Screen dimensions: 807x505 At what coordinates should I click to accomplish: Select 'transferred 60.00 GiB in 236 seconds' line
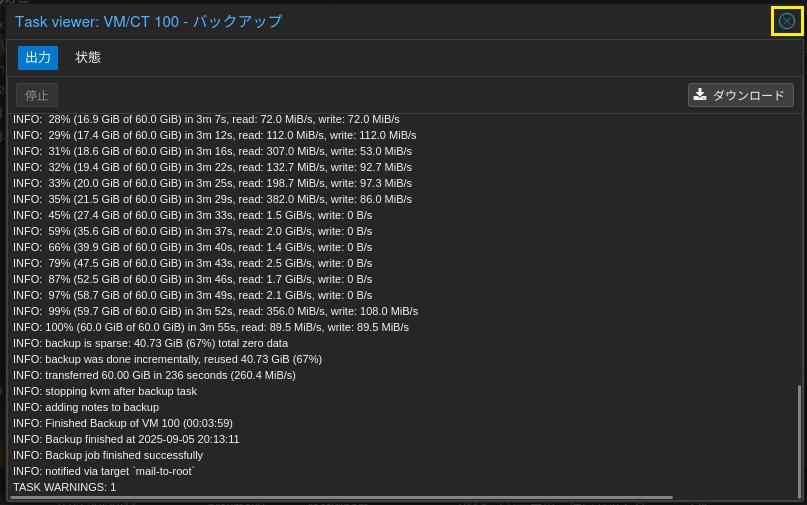pos(154,375)
